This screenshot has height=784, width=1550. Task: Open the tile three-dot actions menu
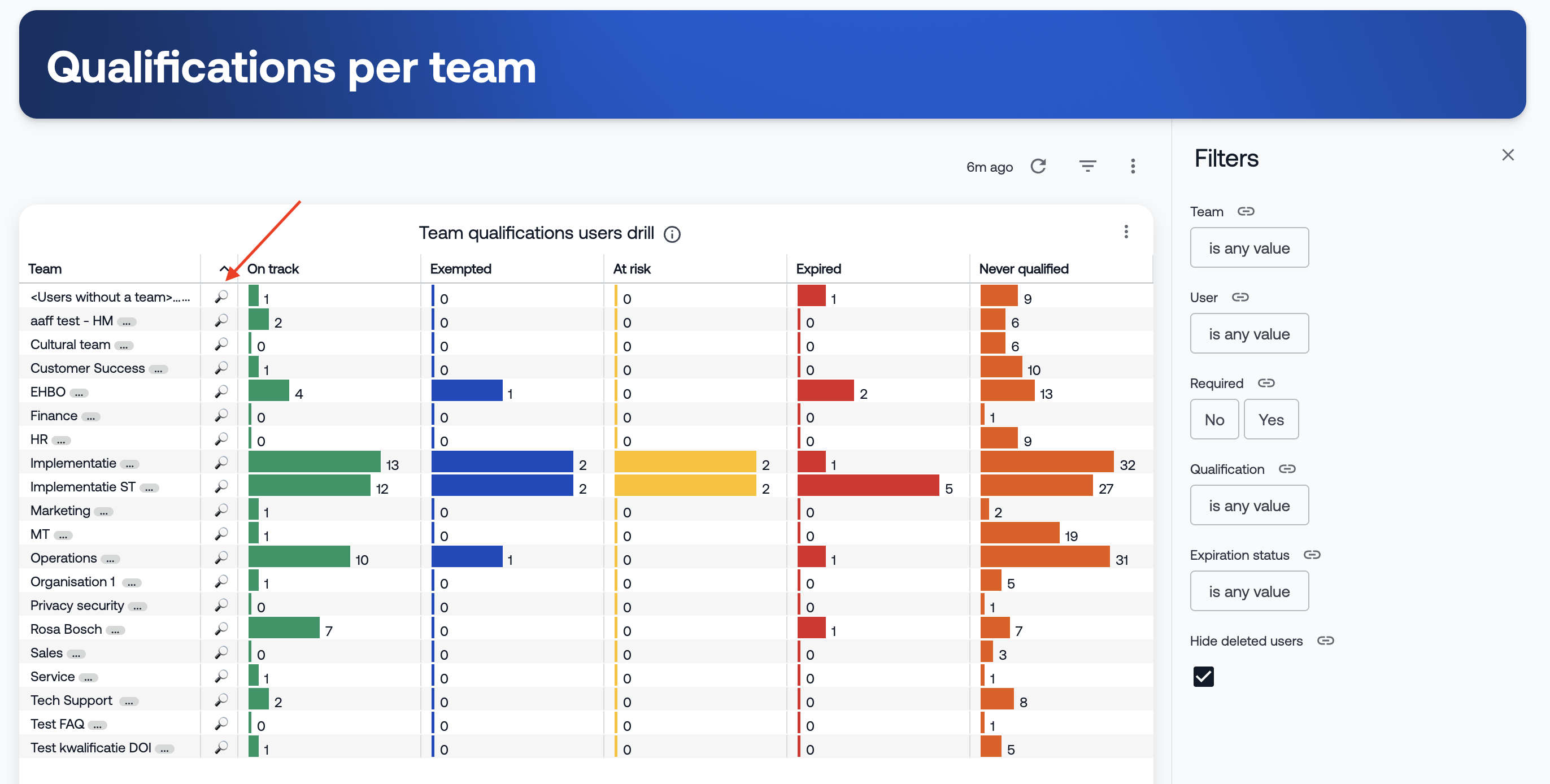(1126, 232)
